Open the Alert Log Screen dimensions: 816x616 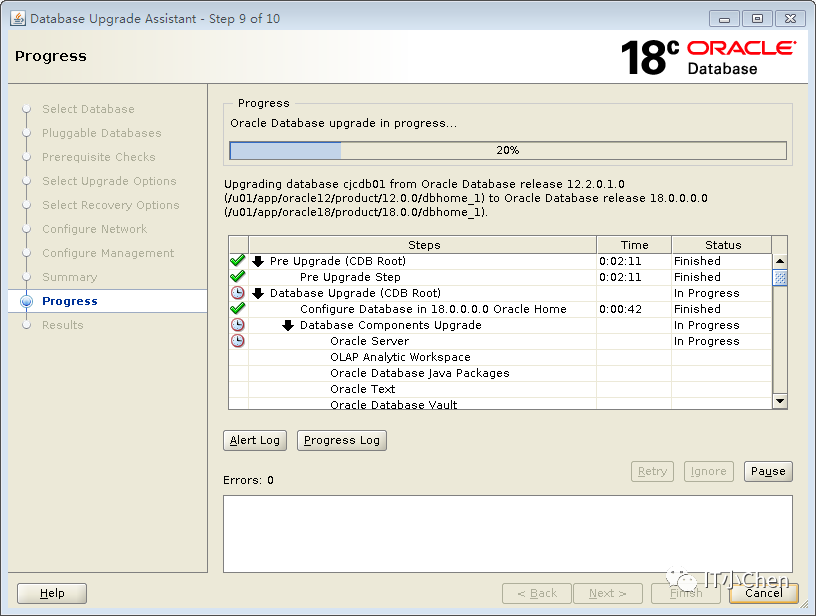point(255,440)
